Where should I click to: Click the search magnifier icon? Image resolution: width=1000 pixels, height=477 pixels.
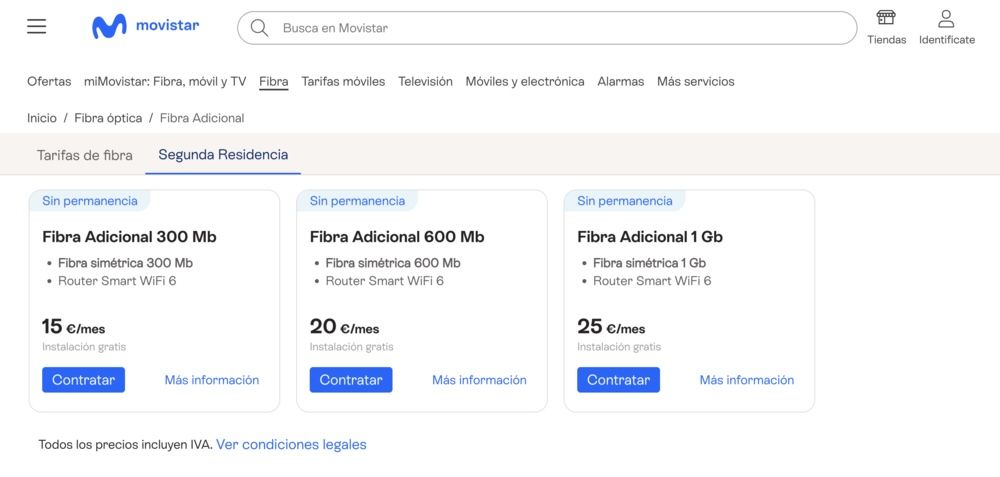(259, 27)
